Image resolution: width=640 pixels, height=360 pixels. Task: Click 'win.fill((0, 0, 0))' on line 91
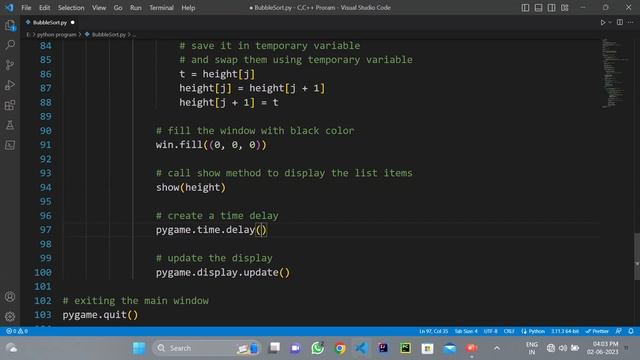[211, 145]
